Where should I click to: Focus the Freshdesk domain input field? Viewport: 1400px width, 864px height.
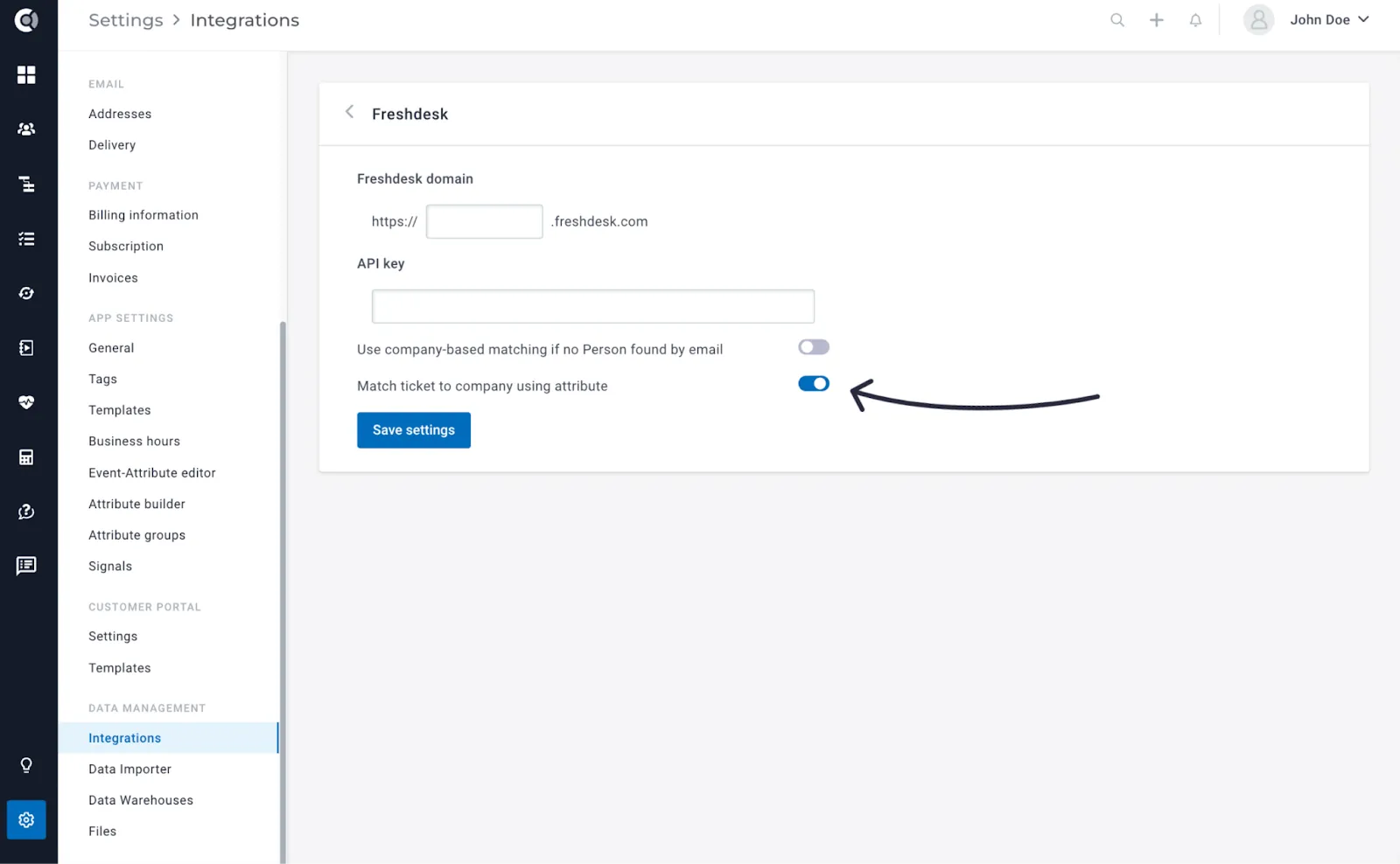(x=485, y=221)
